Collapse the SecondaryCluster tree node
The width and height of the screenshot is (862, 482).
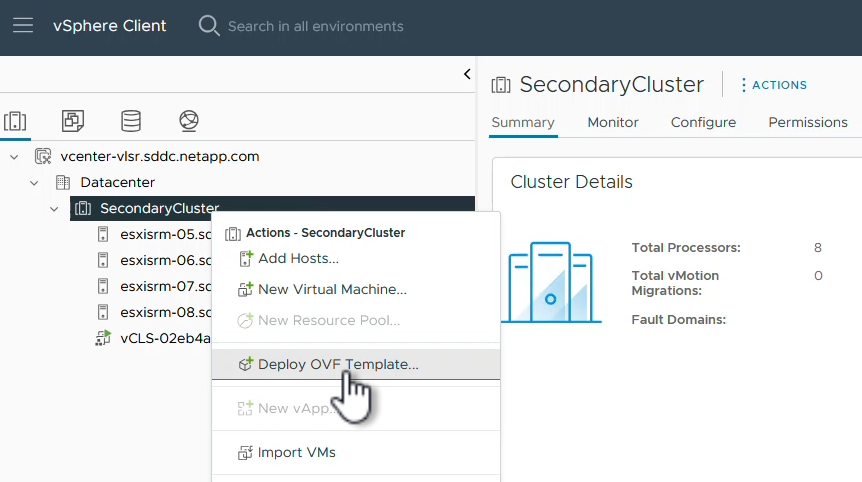pyautogui.click(x=54, y=209)
